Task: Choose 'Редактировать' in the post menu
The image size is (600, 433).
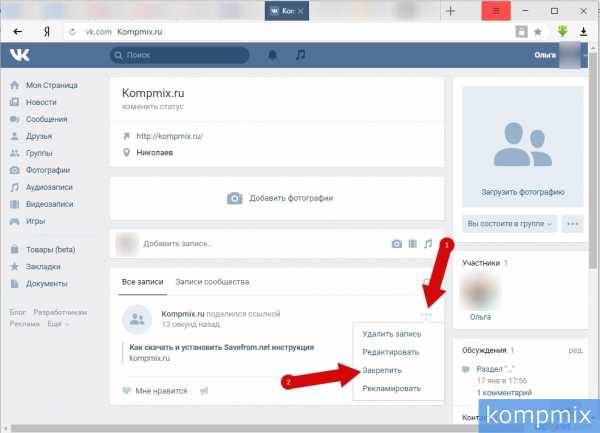Action: click(390, 352)
